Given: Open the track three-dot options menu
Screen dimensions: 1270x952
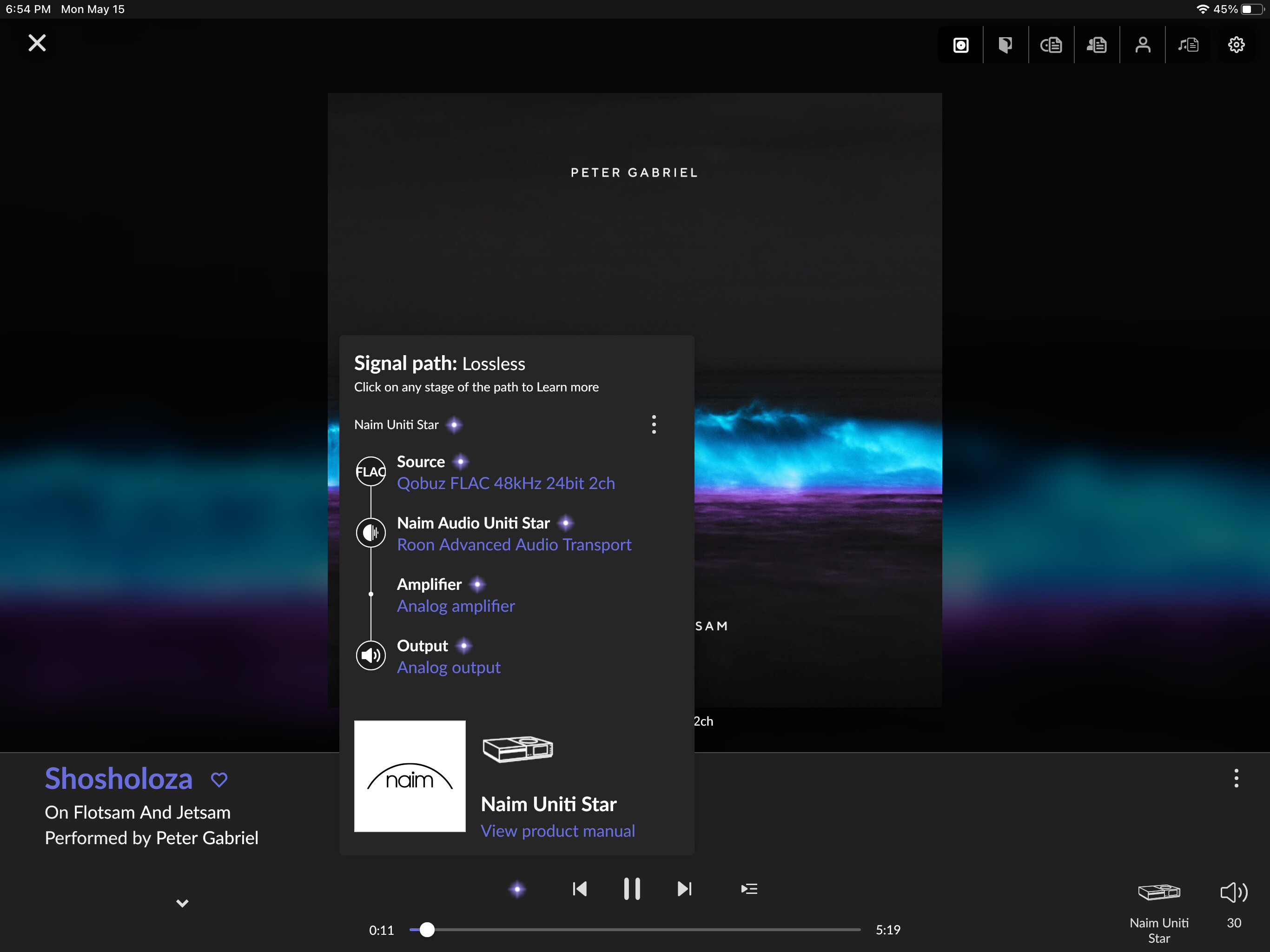Looking at the screenshot, I should (x=1236, y=779).
